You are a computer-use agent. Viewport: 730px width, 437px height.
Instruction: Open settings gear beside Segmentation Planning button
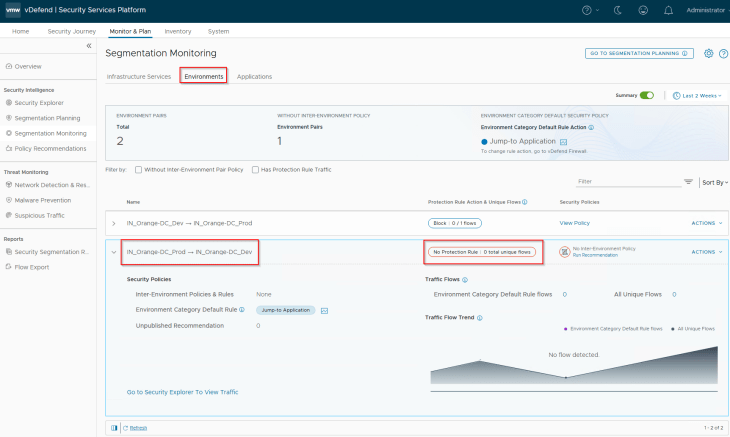[x=708, y=53]
